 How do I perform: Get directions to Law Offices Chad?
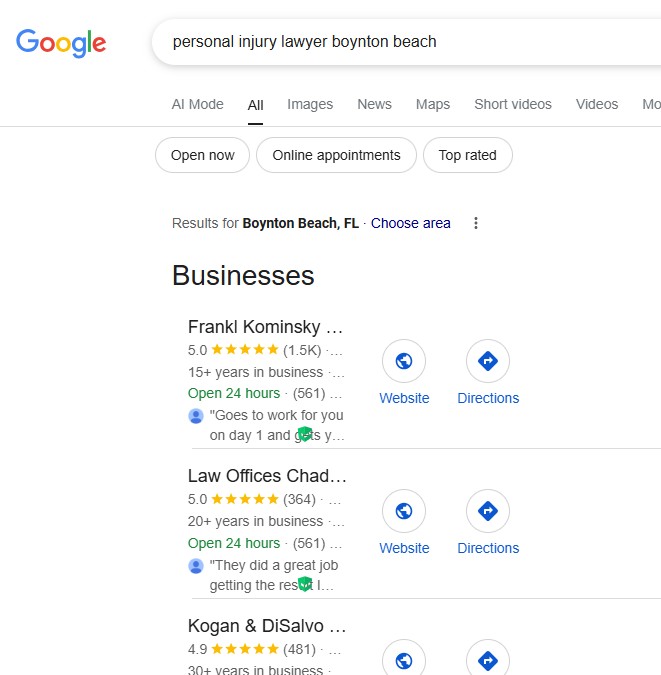pyautogui.click(x=488, y=511)
